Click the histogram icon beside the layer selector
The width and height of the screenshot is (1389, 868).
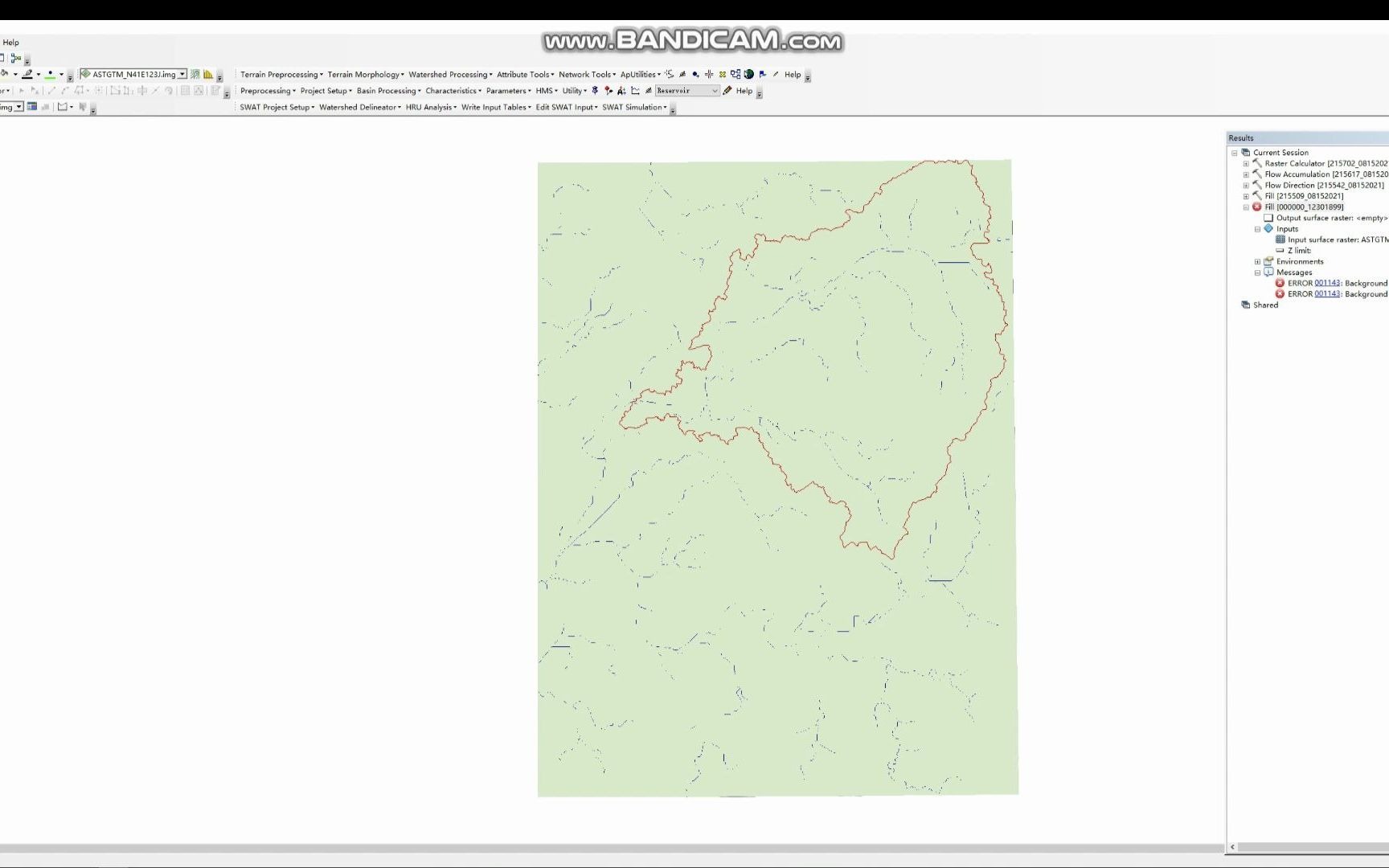pyautogui.click(x=207, y=74)
